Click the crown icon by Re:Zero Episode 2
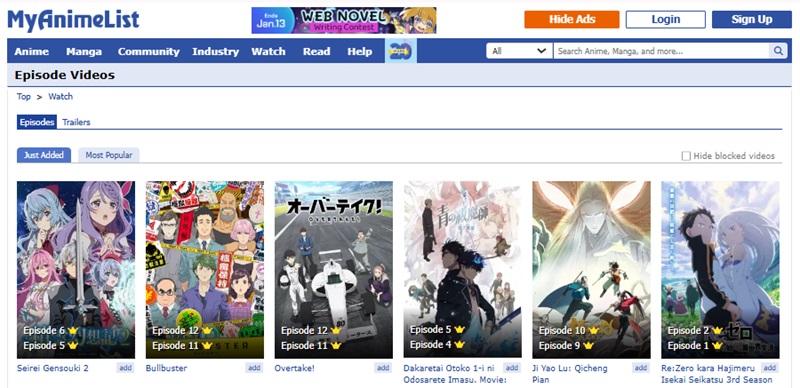The height and width of the screenshot is (388, 800). click(x=717, y=331)
